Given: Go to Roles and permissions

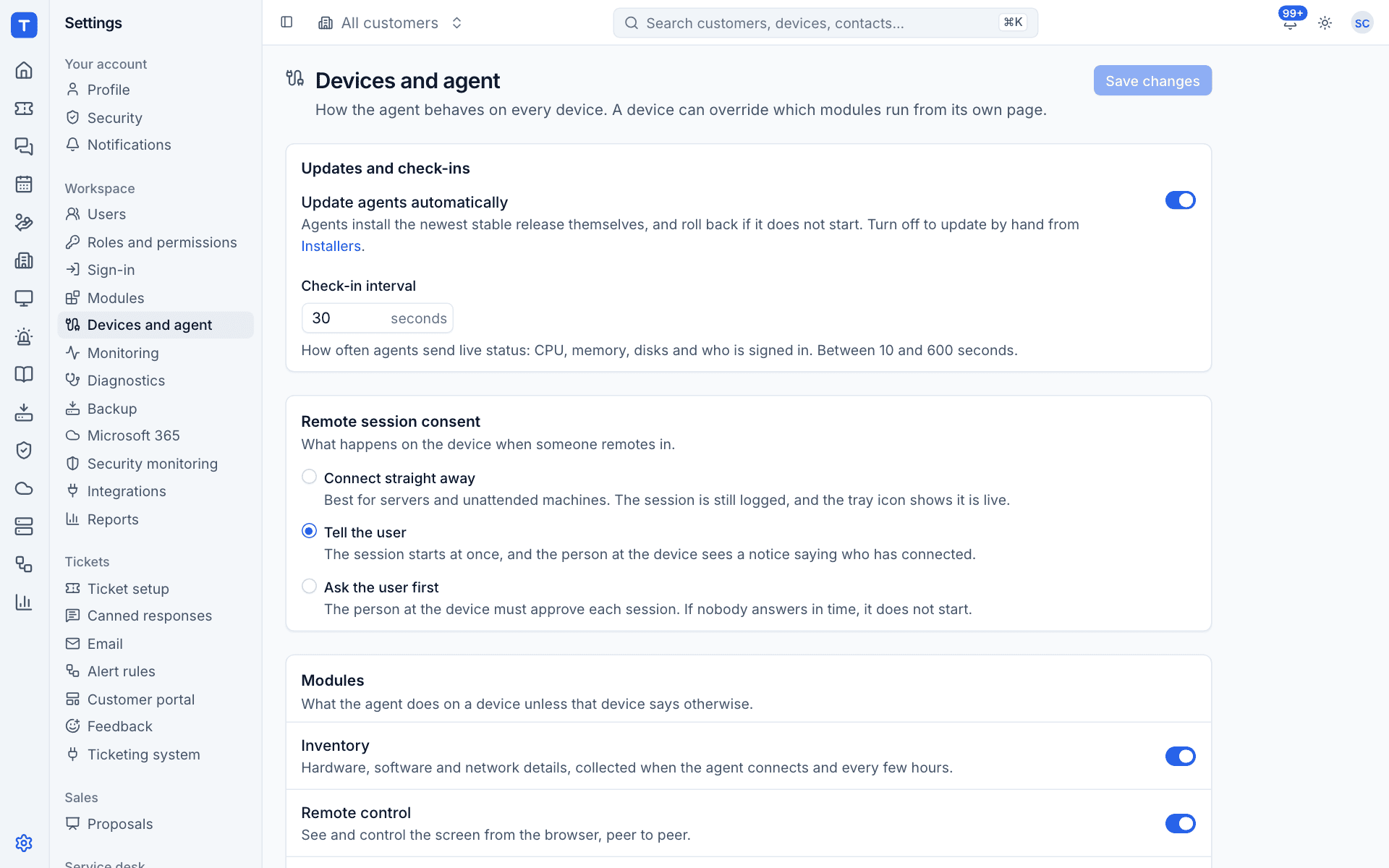Looking at the screenshot, I should 156,242.
